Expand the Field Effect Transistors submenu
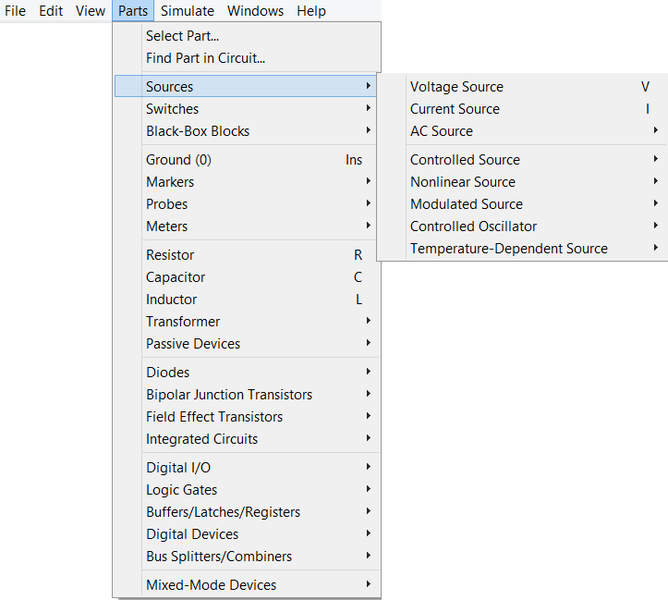 [x=214, y=417]
